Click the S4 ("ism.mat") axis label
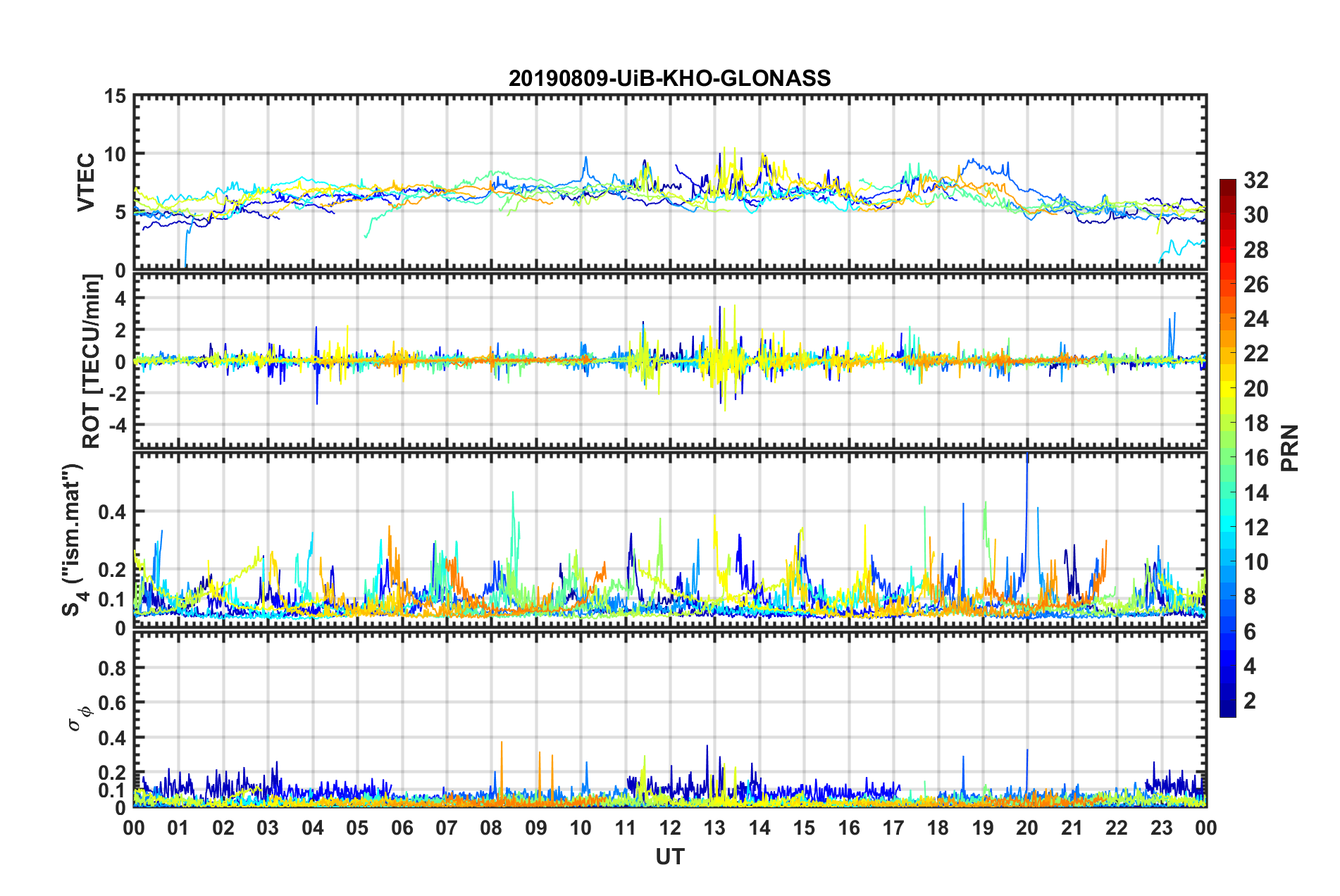The width and height of the screenshot is (1340, 896). pos(73,540)
